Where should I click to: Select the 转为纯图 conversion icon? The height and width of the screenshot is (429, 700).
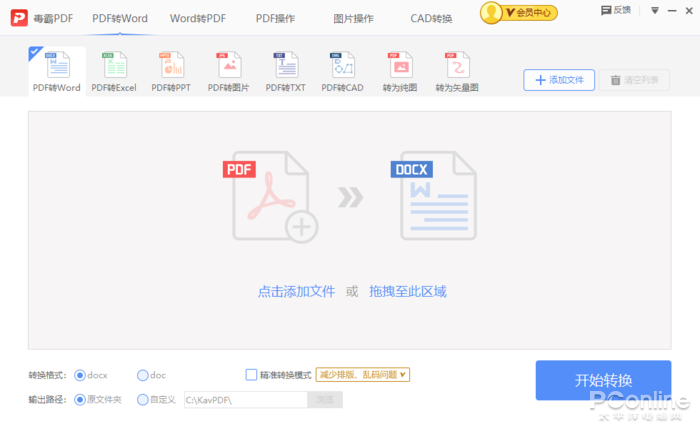(400, 65)
